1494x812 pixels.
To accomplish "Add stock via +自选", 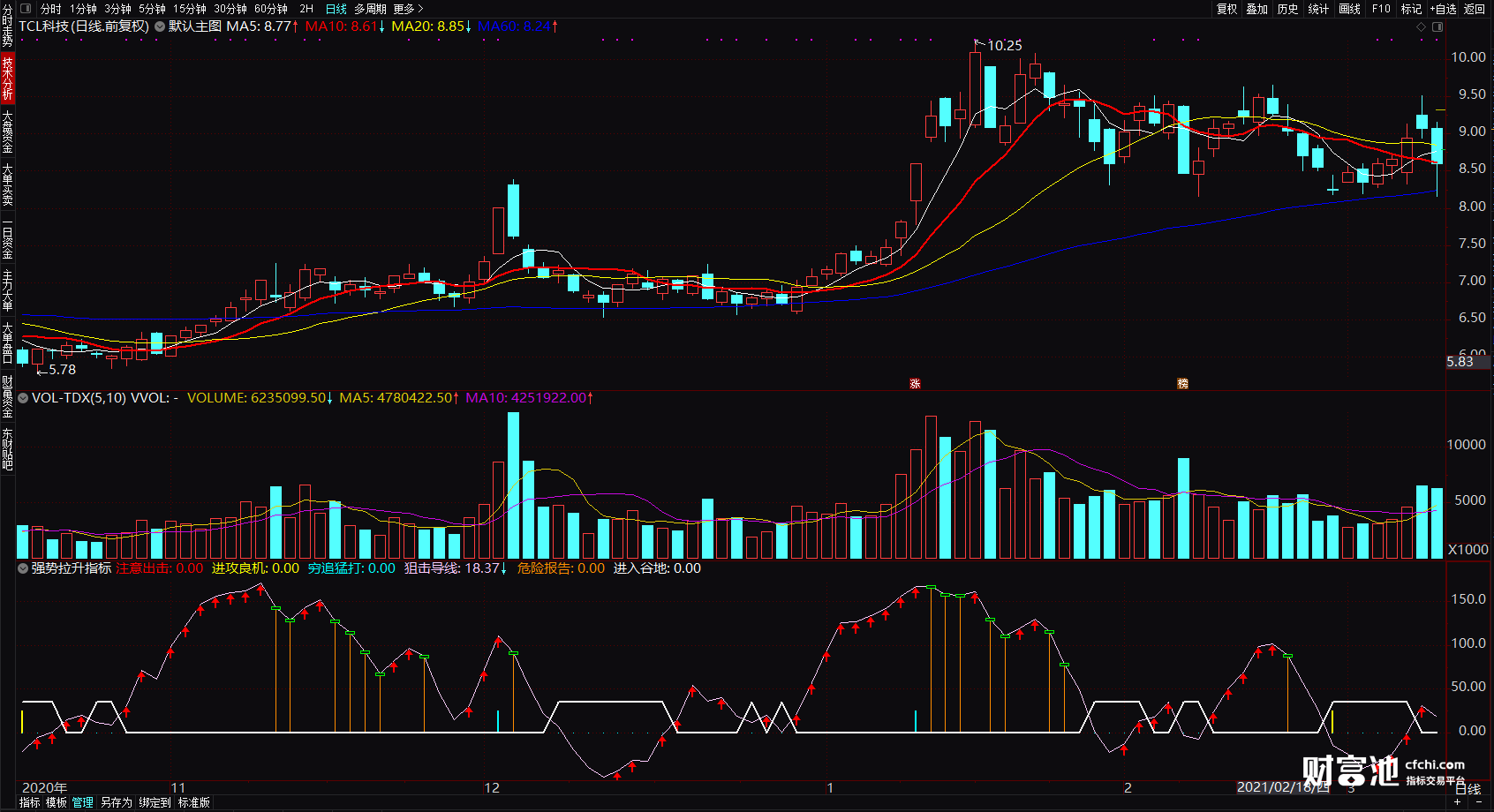I will pyautogui.click(x=1443, y=9).
